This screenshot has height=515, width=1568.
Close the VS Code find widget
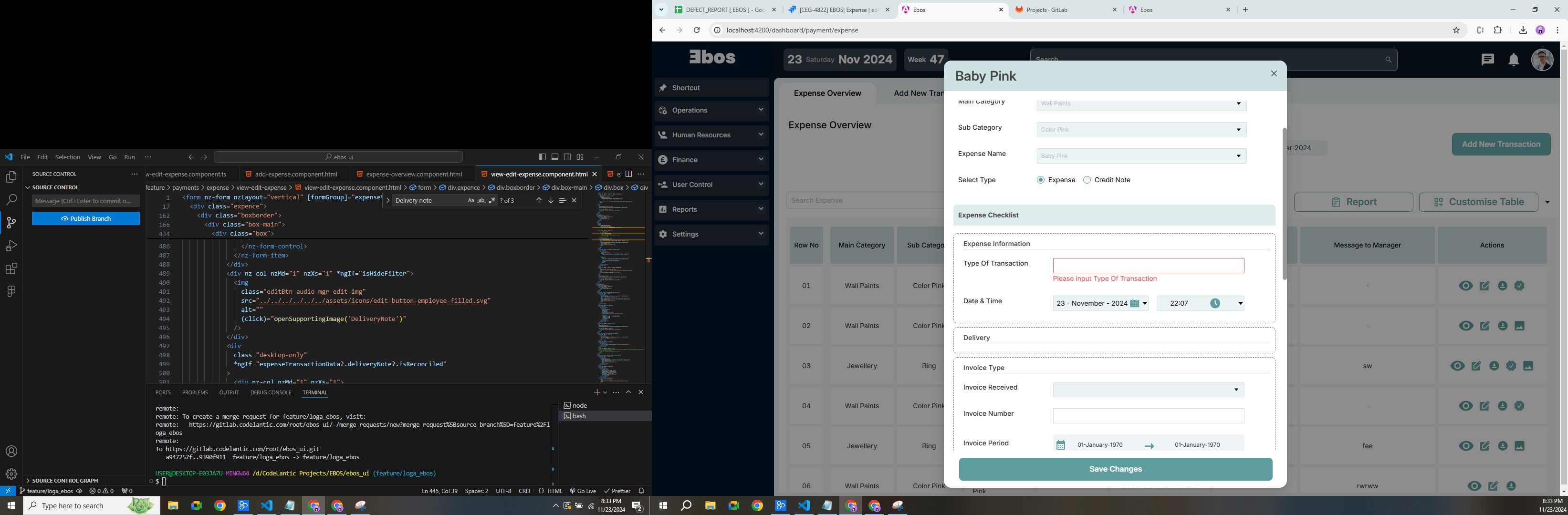click(x=574, y=201)
